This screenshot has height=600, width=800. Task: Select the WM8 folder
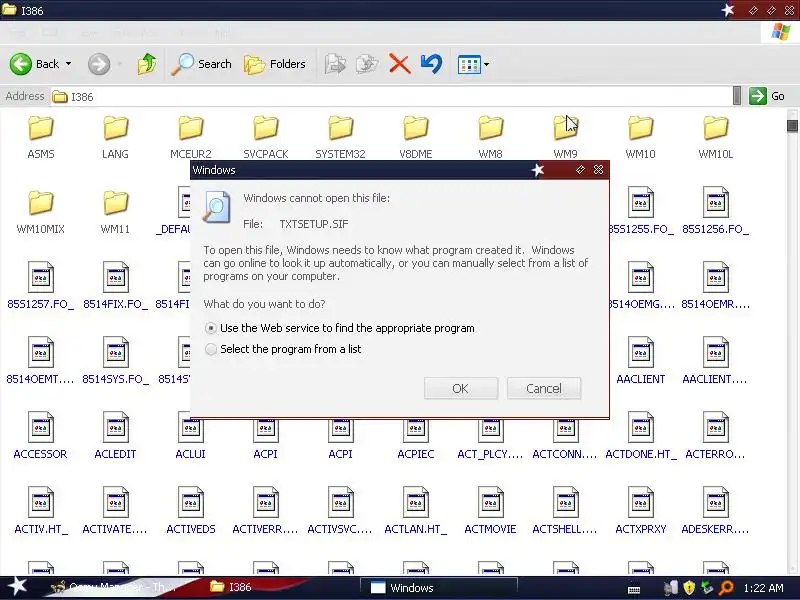click(x=490, y=137)
